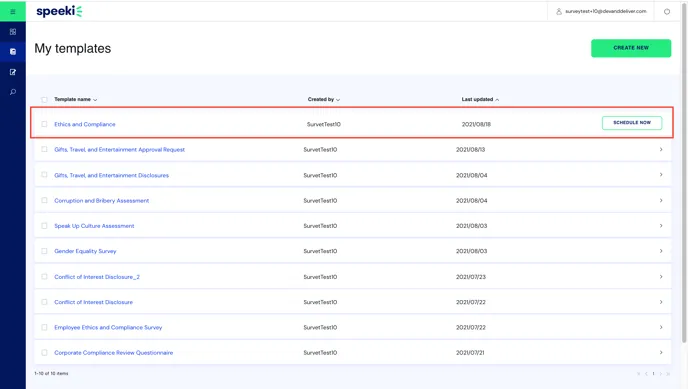Click the 2021/07/23 last updated date
Image resolution: width=688 pixels, height=389 pixels.
[471, 277]
